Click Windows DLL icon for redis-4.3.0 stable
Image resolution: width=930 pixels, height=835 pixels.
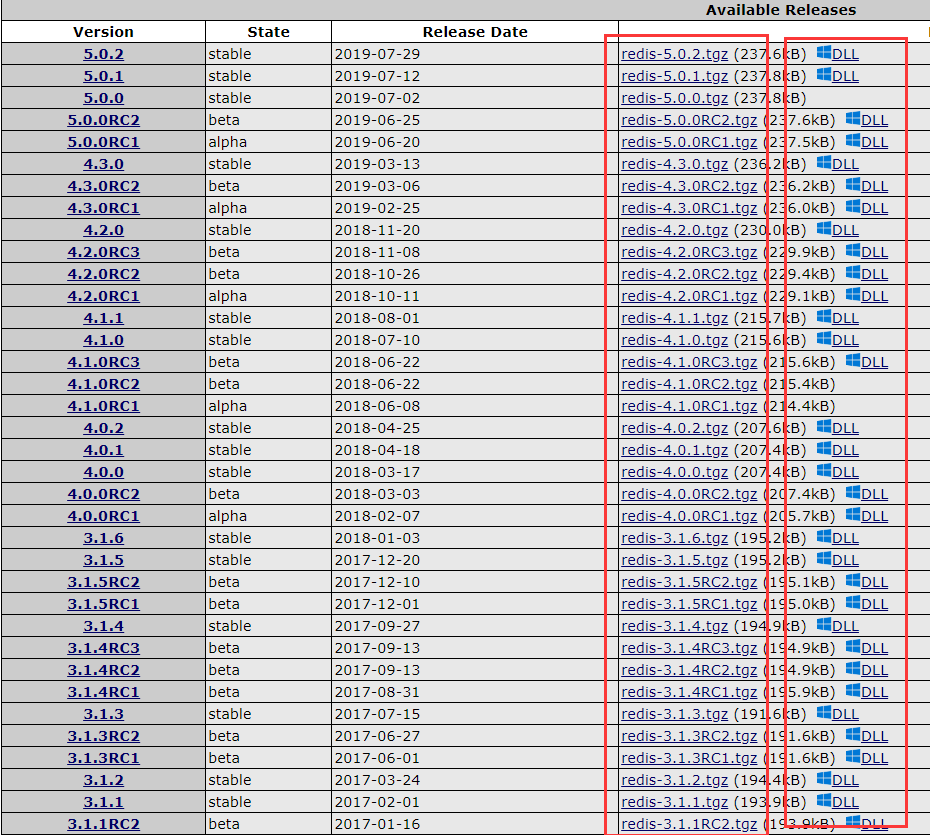824,162
